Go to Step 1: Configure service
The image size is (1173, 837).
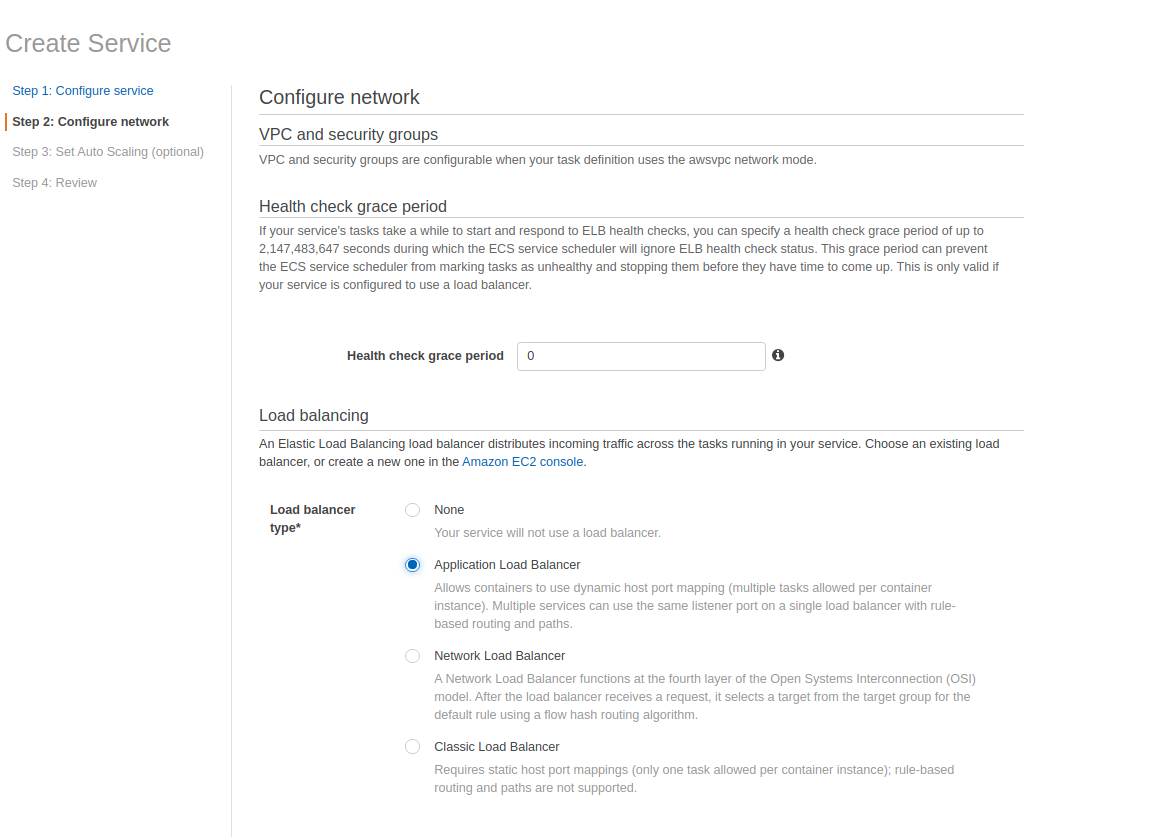coord(83,91)
